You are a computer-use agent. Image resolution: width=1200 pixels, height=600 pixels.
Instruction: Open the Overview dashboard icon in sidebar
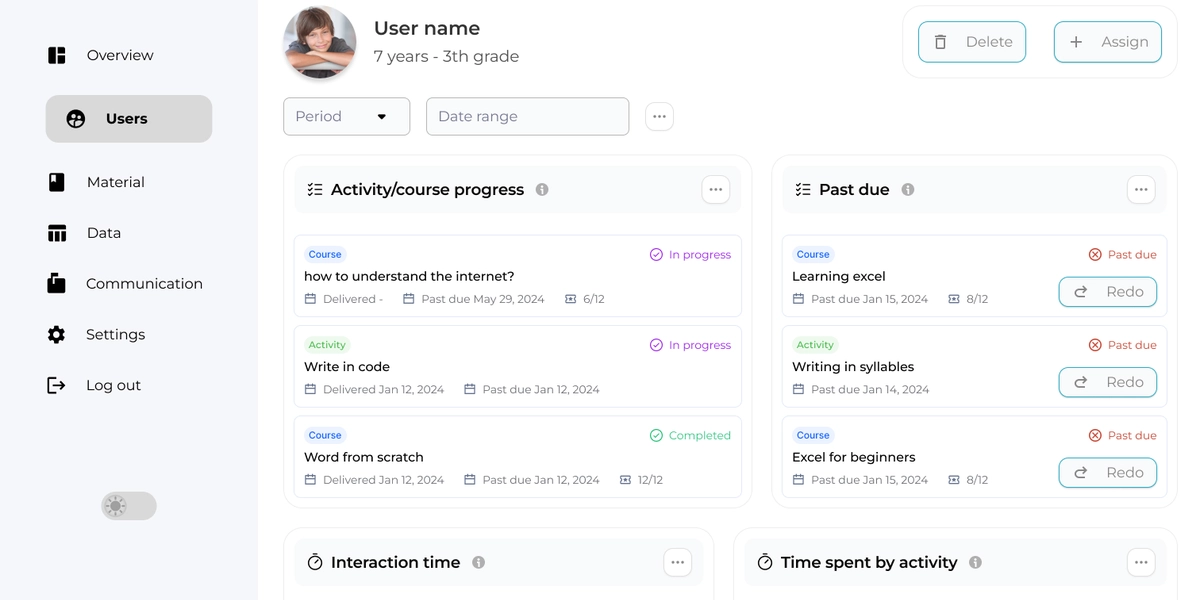point(57,55)
